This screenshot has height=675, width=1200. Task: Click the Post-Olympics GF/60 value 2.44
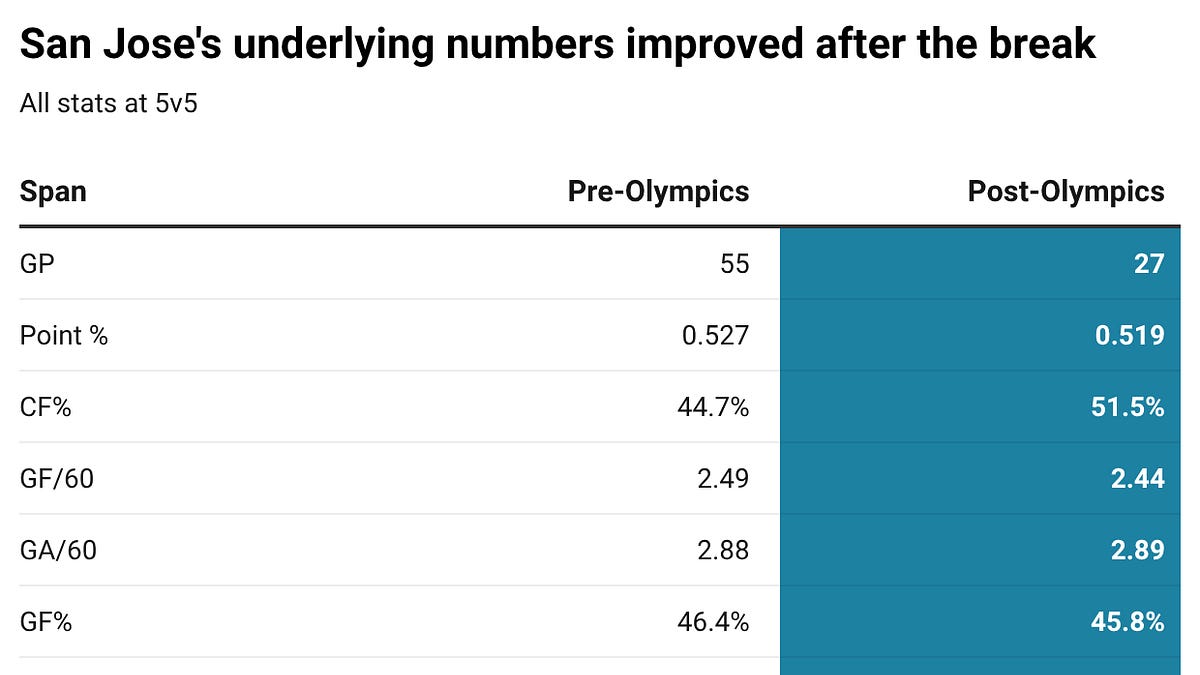(1137, 479)
